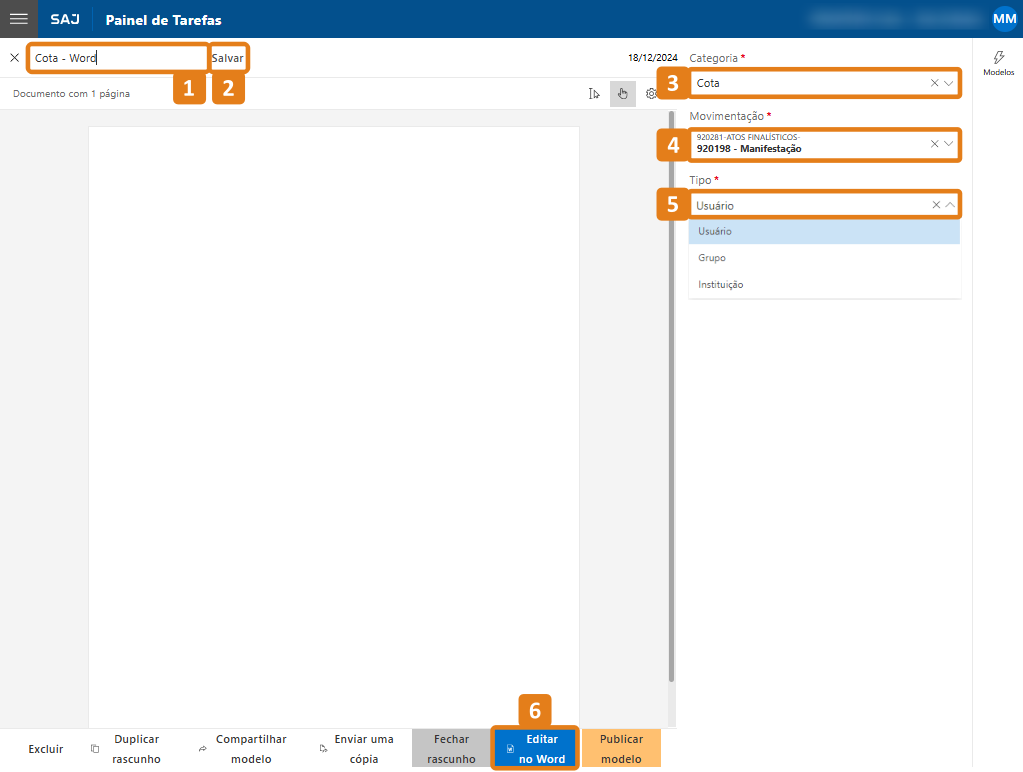This screenshot has width=1023, height=772.
Task: Open viewer settings gear icon
Action: (651, 94)
